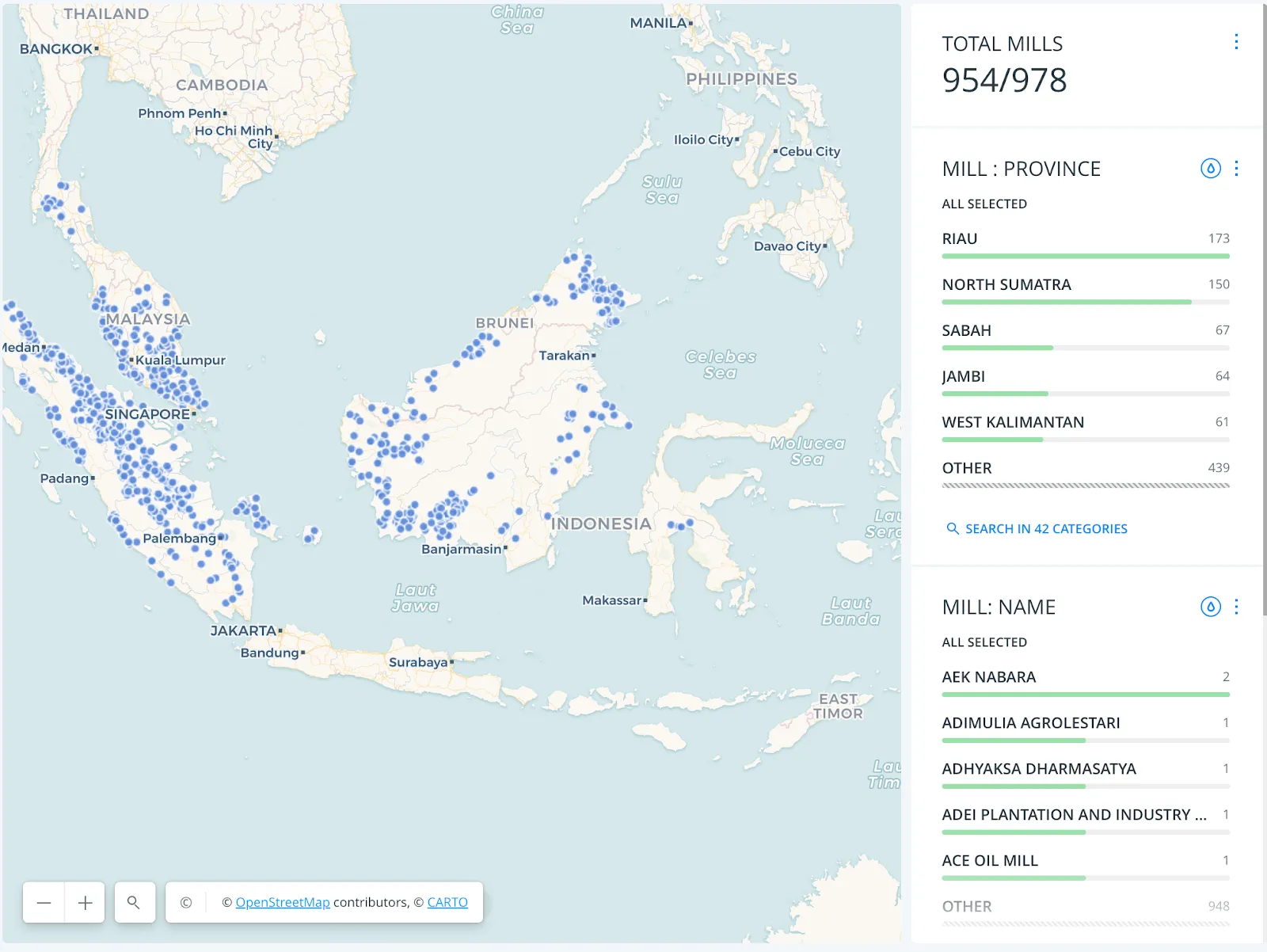Click the TOTAL MILLS 954/978 value
The width and height of the screenshot is (1267, 952).
[1004, 80]
